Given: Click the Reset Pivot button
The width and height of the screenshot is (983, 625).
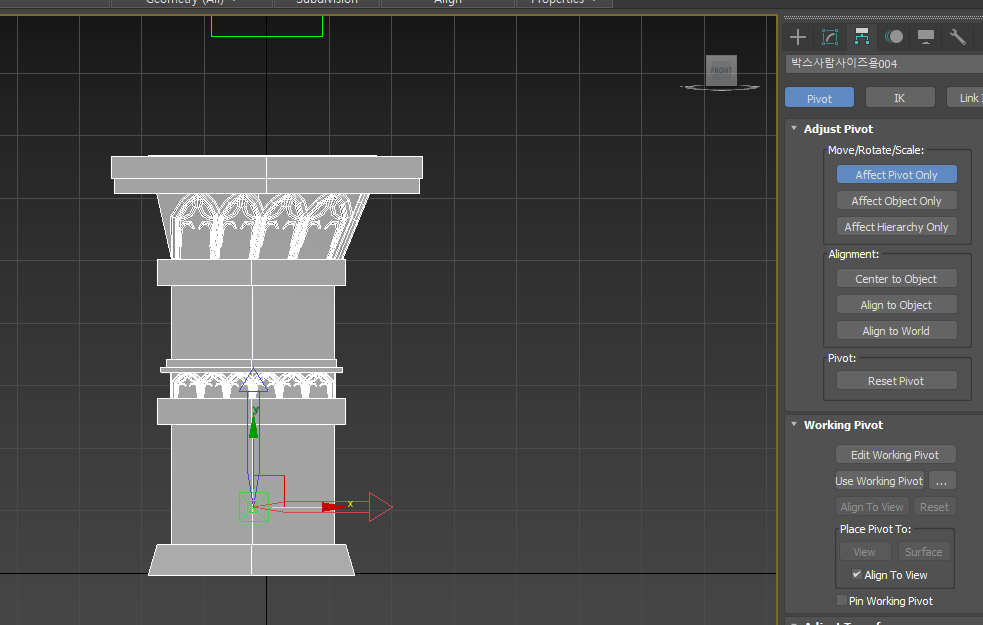Looking at the screenshot, I should pyautogui.click(x=896, y=381).
